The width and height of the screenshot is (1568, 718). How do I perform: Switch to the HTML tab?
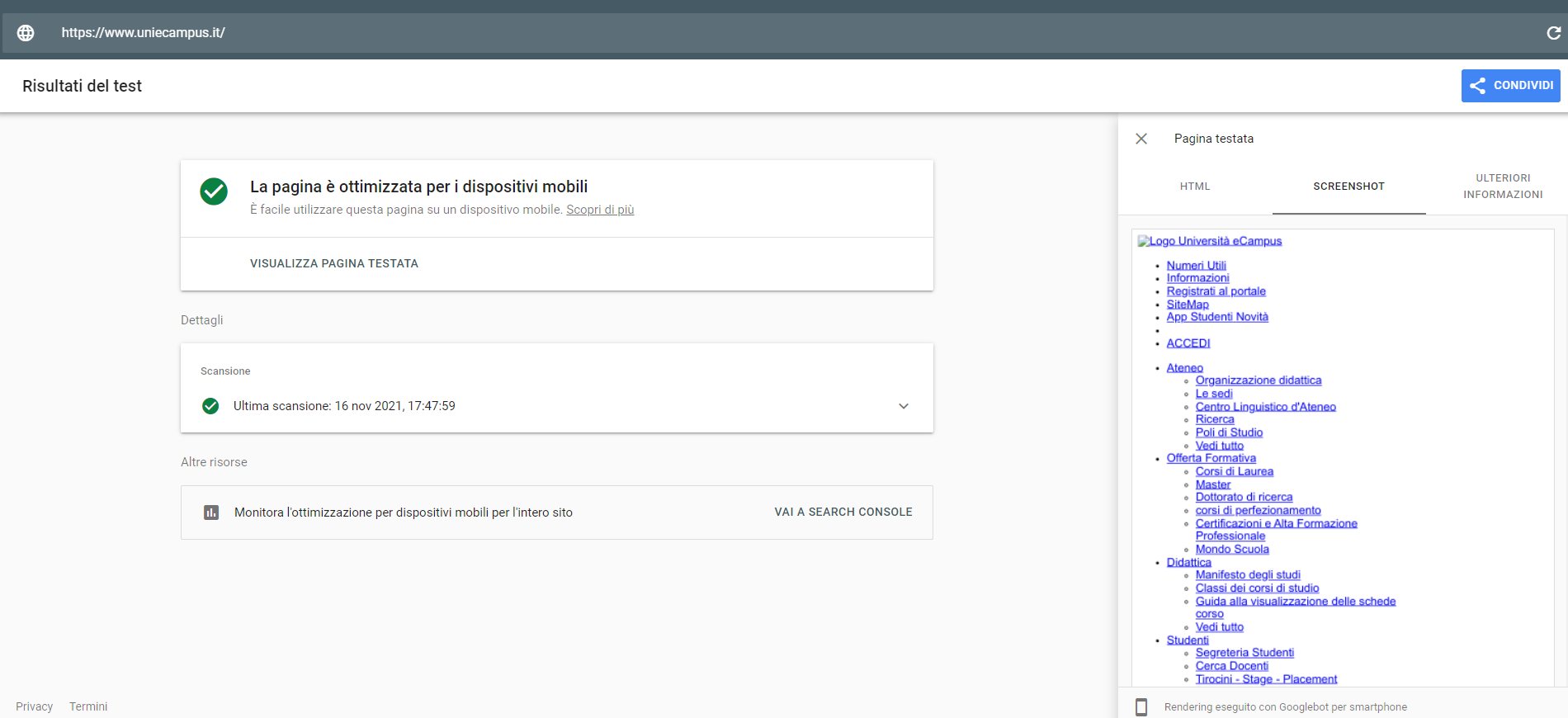[x=1195, y=187]
